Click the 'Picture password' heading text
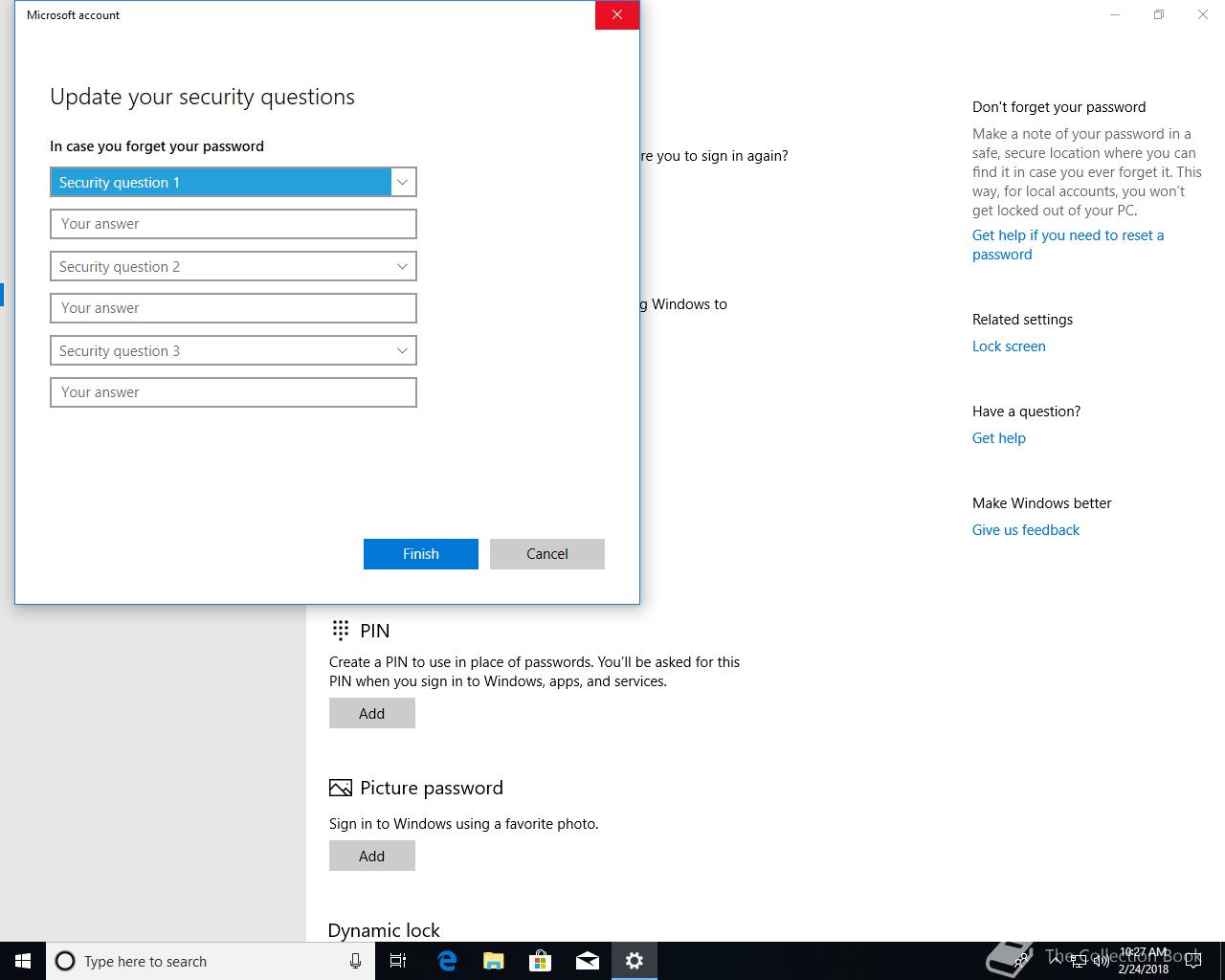 [x=432, y=788]
